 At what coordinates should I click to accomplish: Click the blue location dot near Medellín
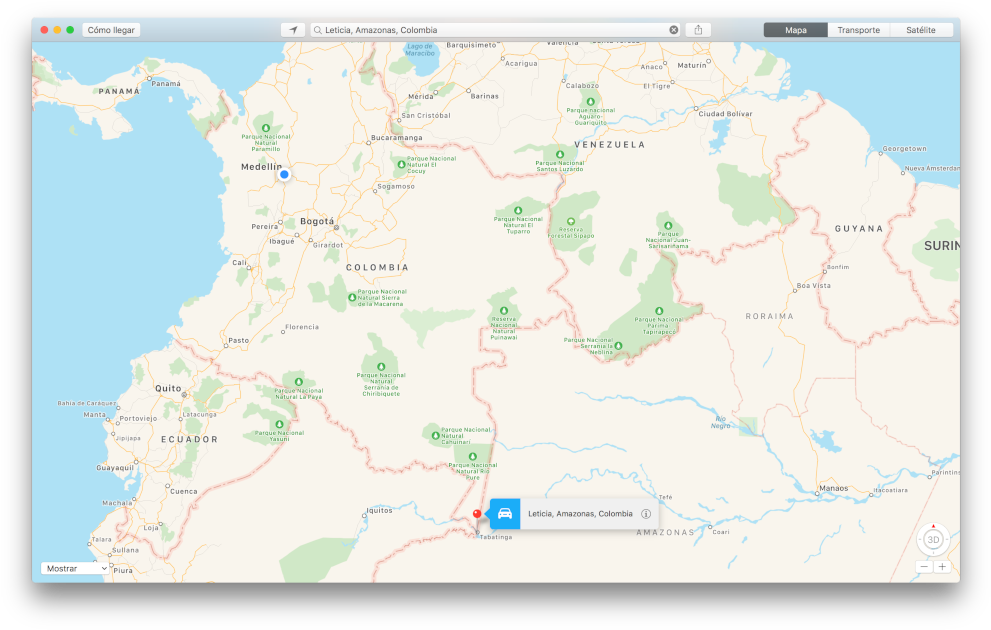point(283,174)
